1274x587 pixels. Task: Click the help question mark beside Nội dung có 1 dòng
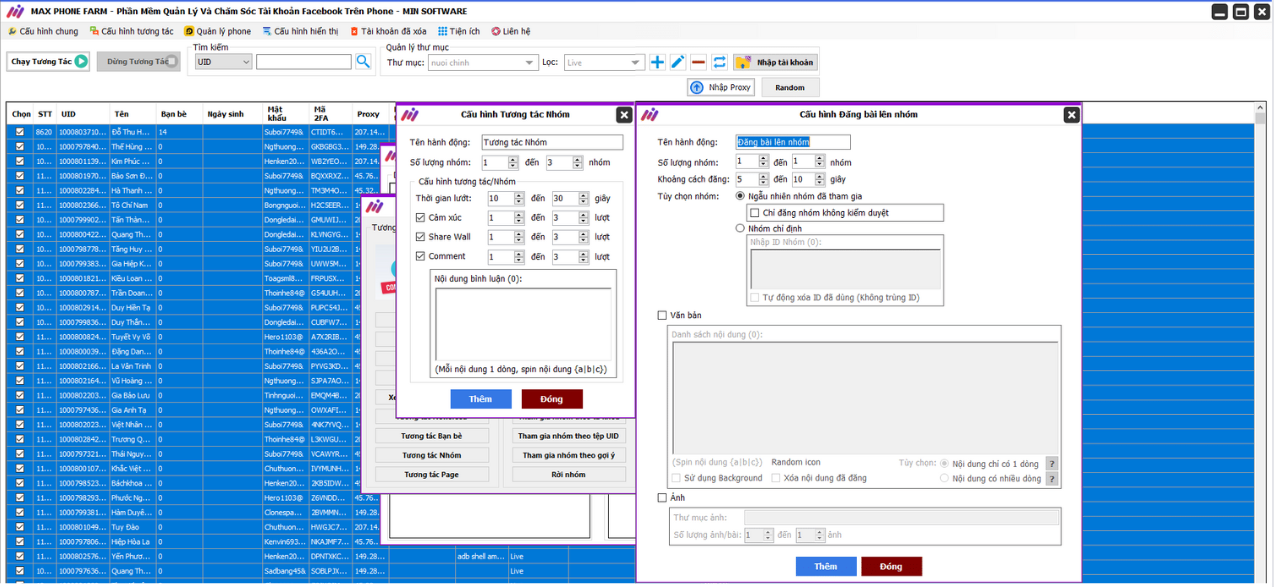pos(1051,464)
